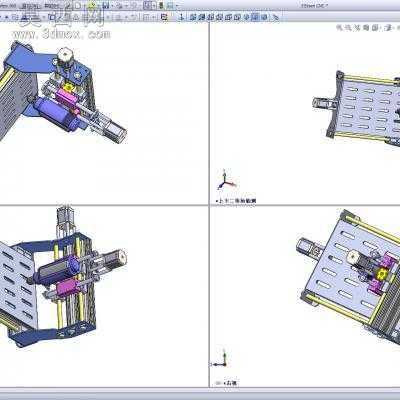Save the model with the floppy disk icon
The width and height of the screenshot is (400, 400).
point(106,6)
